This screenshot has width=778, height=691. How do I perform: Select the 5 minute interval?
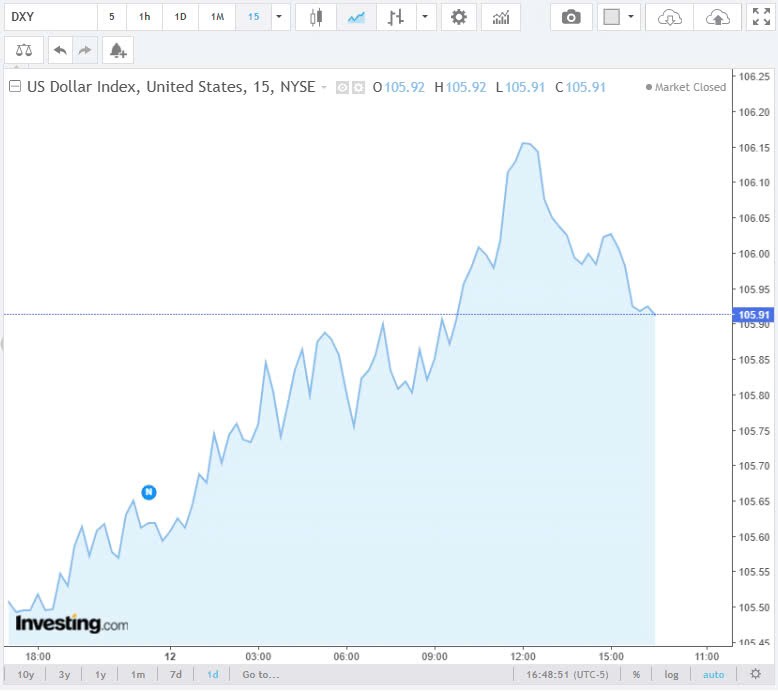pos(112,17)
